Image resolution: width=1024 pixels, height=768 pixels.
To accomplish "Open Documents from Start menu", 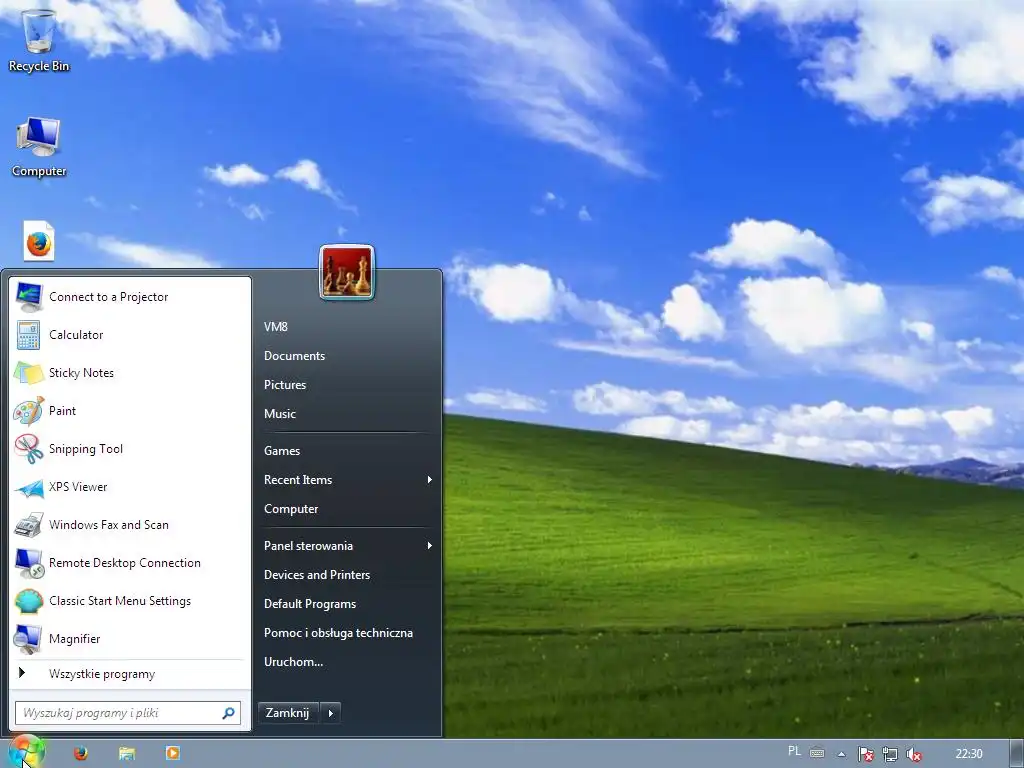I will point(295,356).
